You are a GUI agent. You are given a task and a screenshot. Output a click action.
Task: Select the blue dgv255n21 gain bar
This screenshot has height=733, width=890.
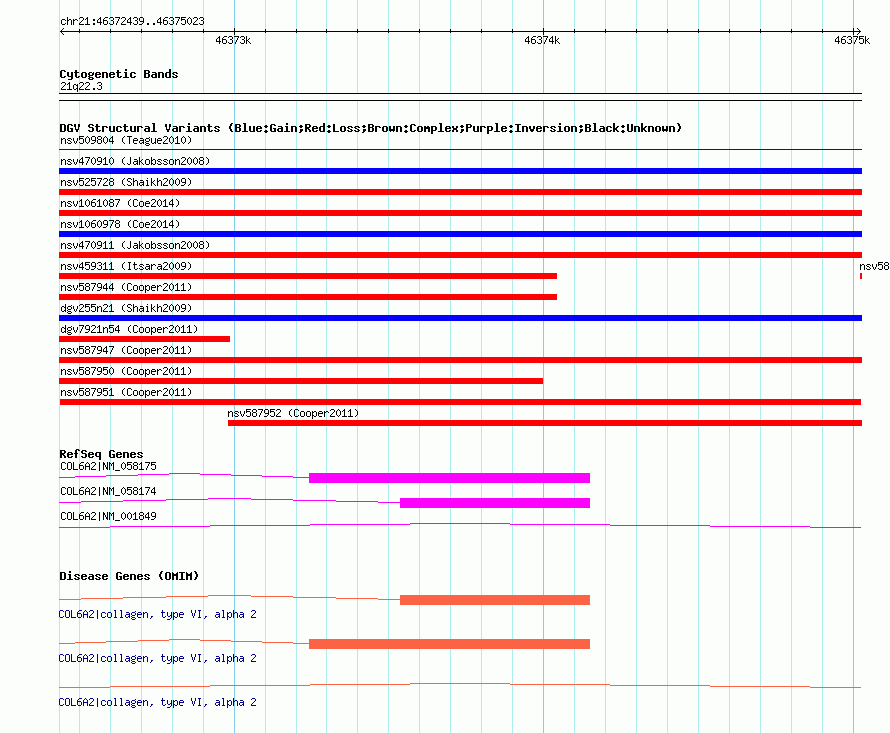click(460, 318)
